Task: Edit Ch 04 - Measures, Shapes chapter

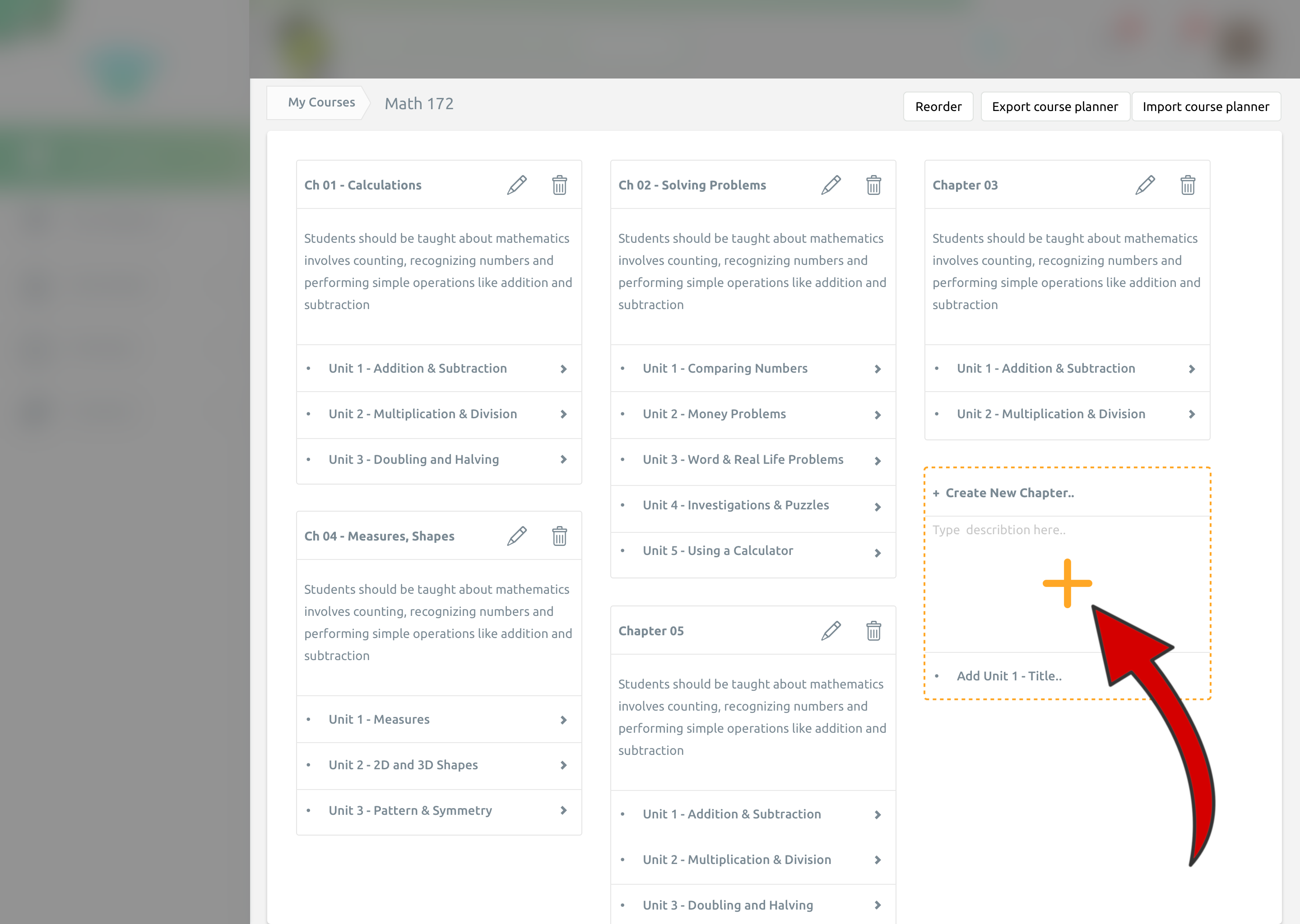Action: [x=517, y=536]
